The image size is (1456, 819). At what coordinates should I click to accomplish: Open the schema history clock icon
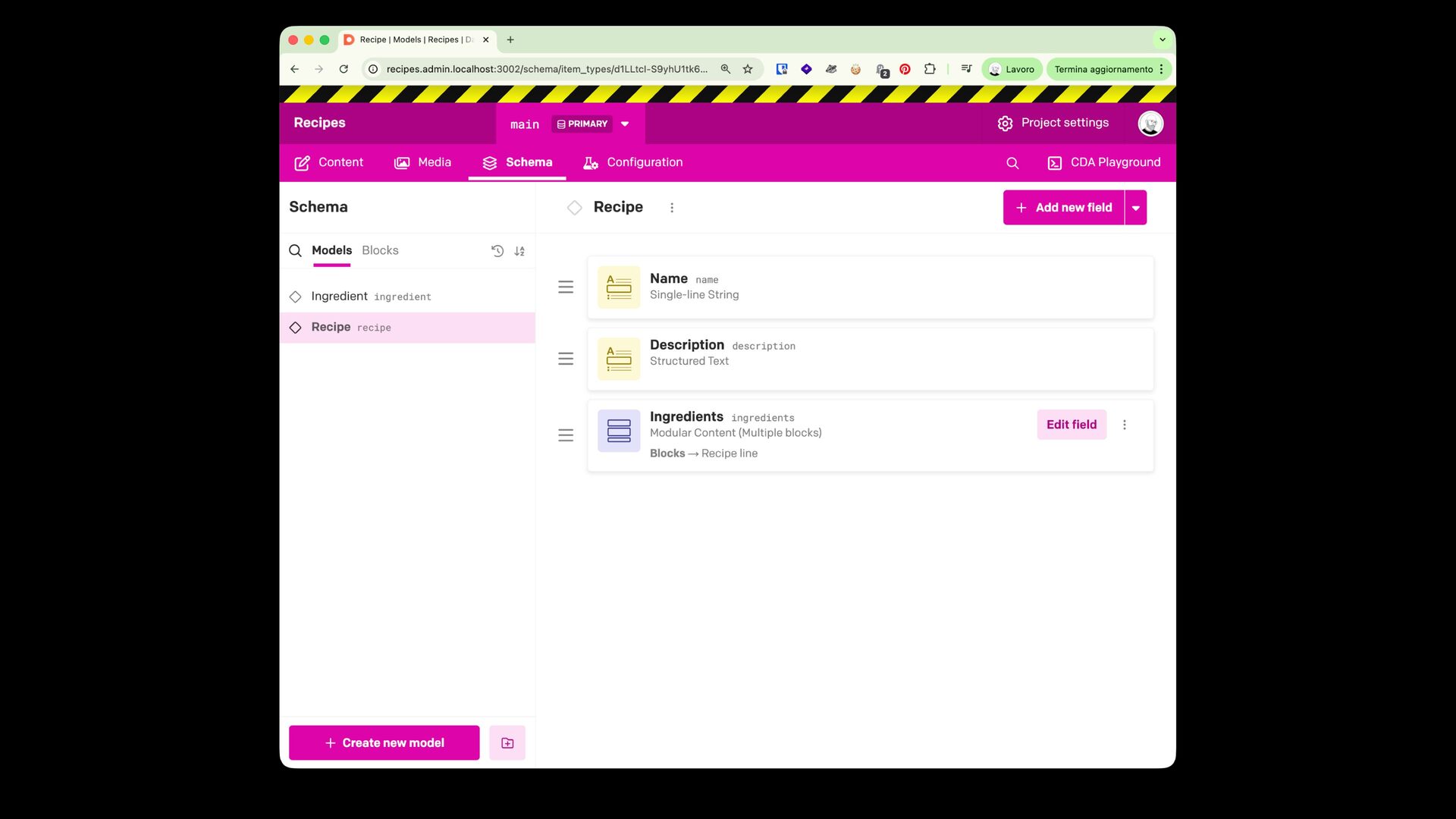point(497,251)
